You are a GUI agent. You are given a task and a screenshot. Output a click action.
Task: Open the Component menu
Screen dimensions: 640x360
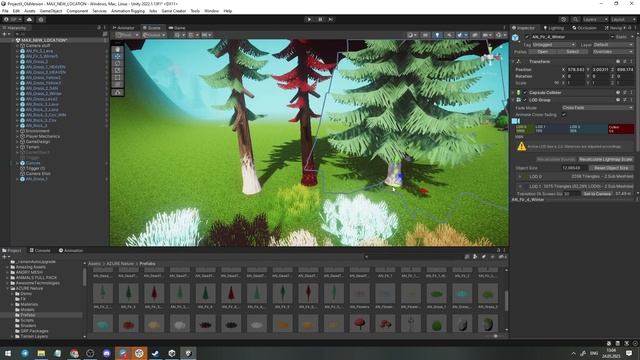77,11
